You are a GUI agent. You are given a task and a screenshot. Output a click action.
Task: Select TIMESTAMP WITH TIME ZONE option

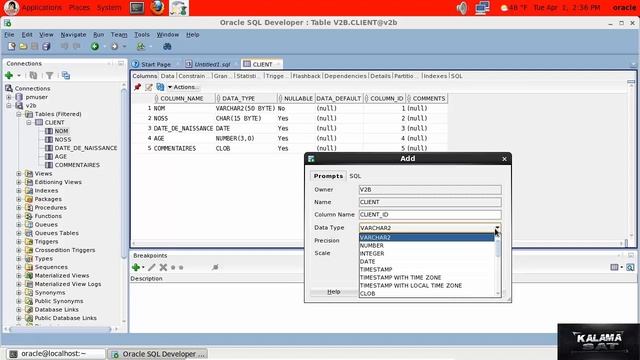click(x=426, y=277)
